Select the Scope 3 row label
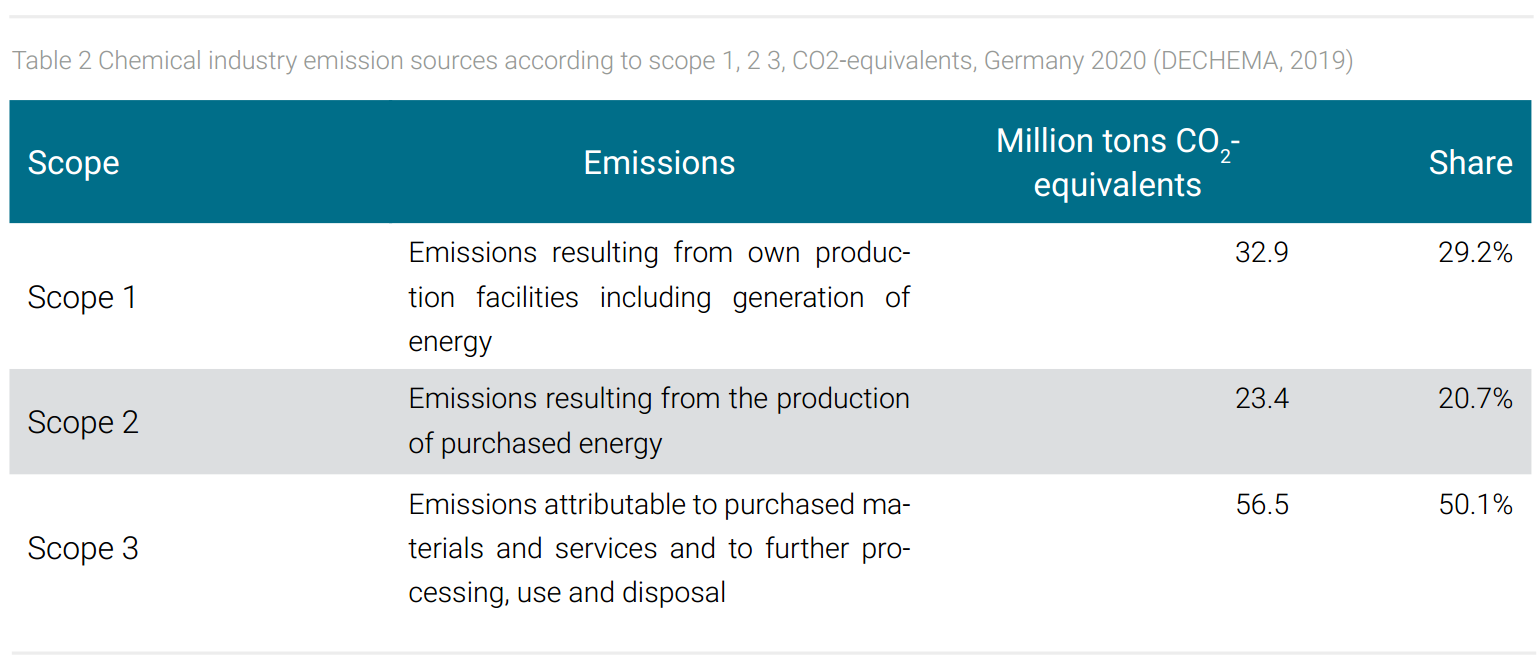 click(83, 548)
